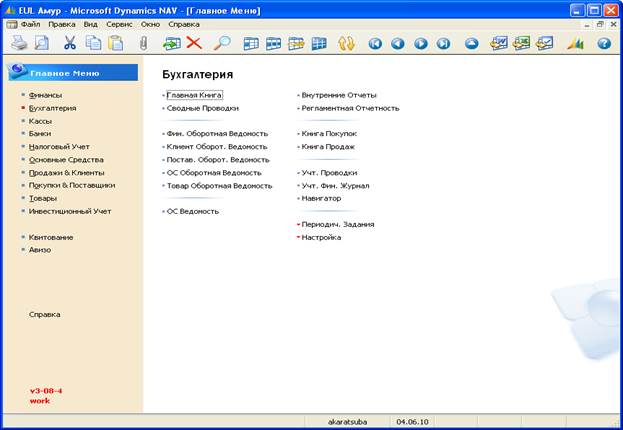This screenshot has height=430, width=623.
Task: Click the Next record arrow icon
Action: pyautogui.click(x=421, y=43)
